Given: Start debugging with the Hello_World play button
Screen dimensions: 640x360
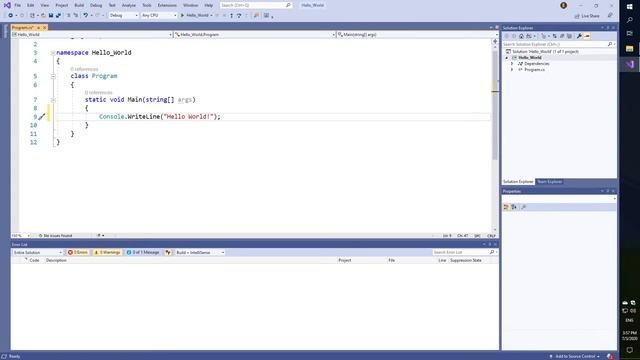Looking at the screenshot, I should pos(197,16).
